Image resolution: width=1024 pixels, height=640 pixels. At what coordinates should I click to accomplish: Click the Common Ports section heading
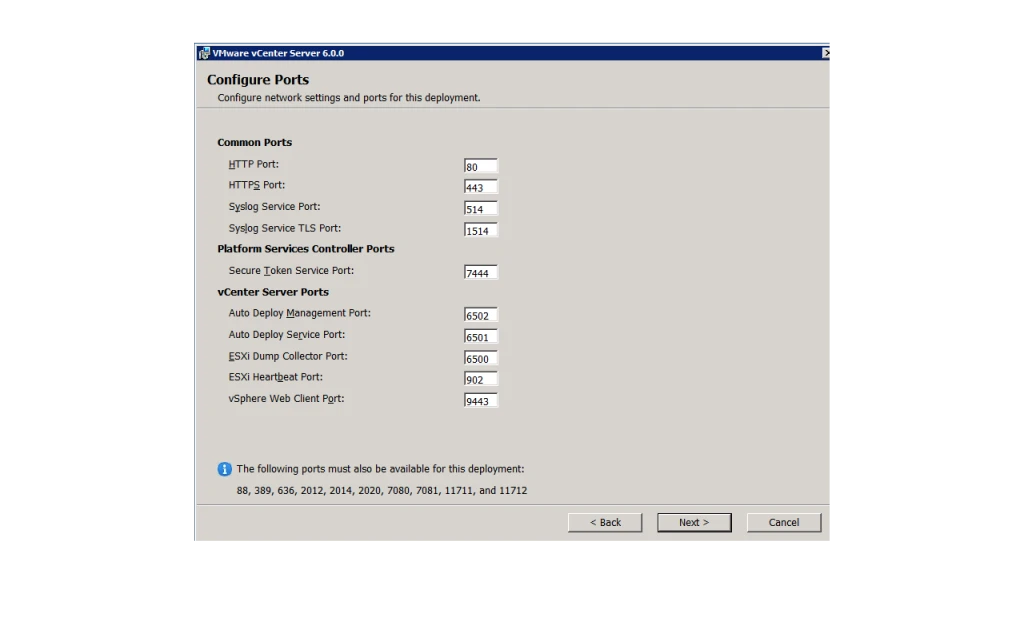[x=255, y=142]
